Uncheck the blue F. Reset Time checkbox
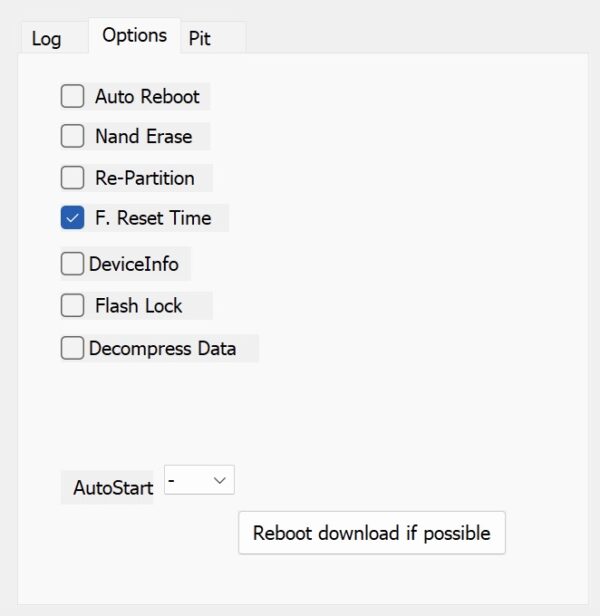This screenshot has width=600, height=616. tap(72, 218)
